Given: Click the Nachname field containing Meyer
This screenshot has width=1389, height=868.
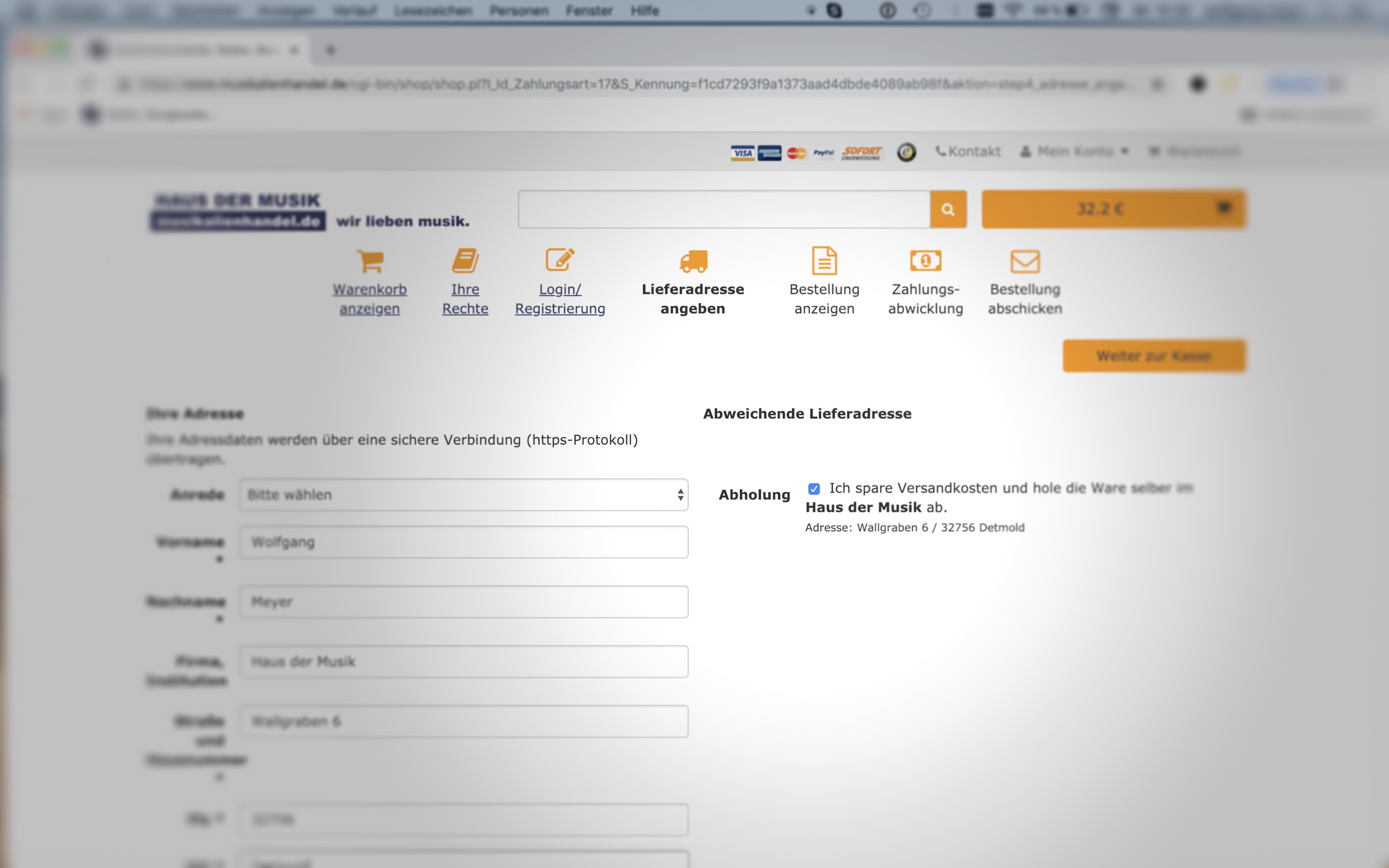Looking at the screenshot, I should point(464,602).
